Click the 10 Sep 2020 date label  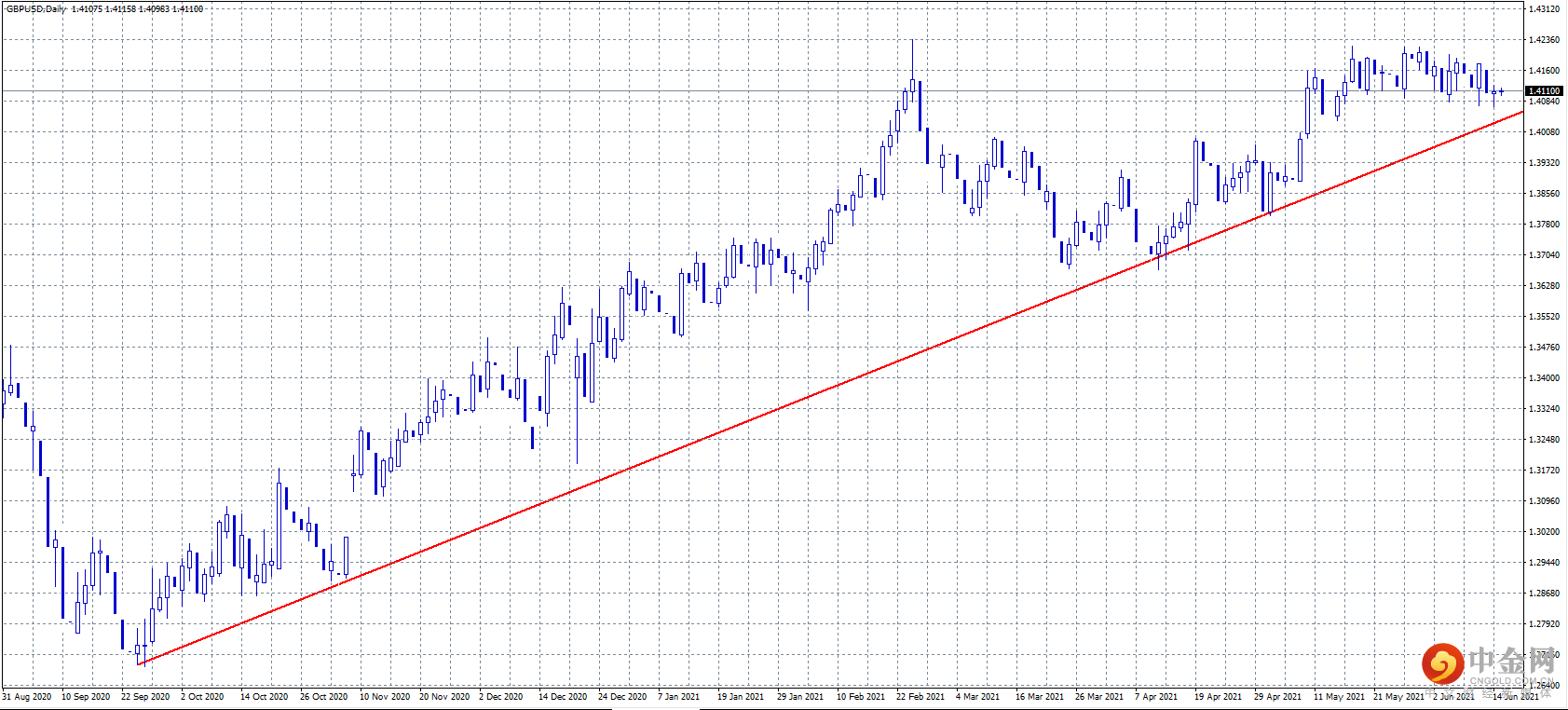(86, 697)
